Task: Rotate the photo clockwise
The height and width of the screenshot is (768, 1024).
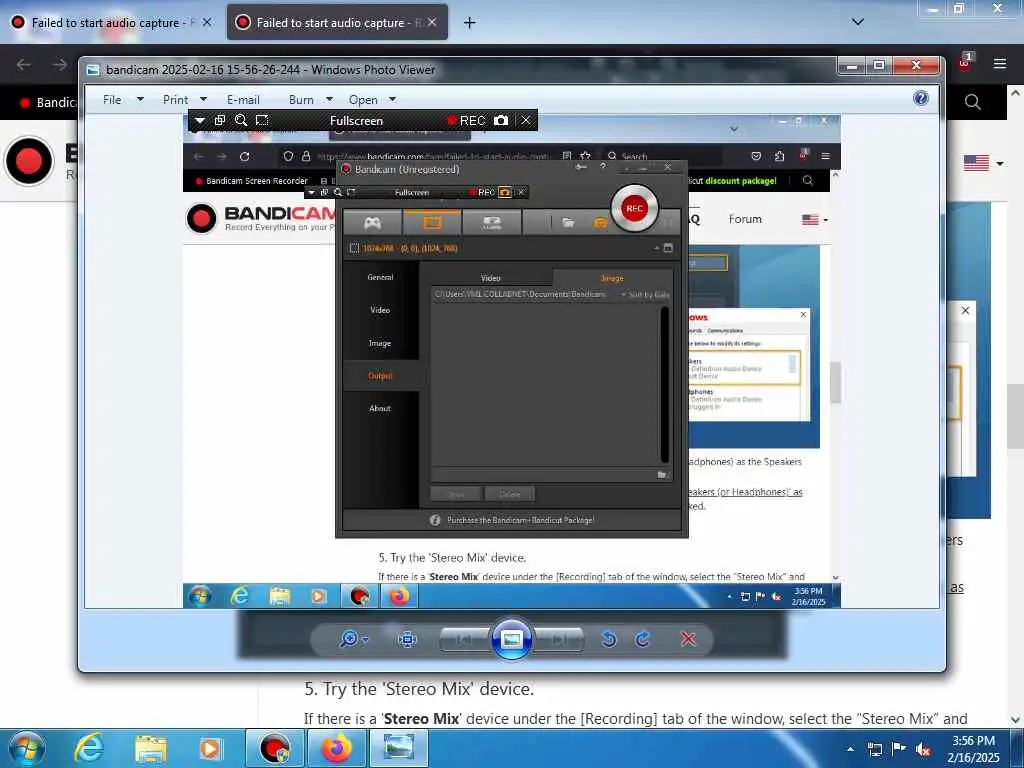Action: pyautogui.click(x=643, y=639)
